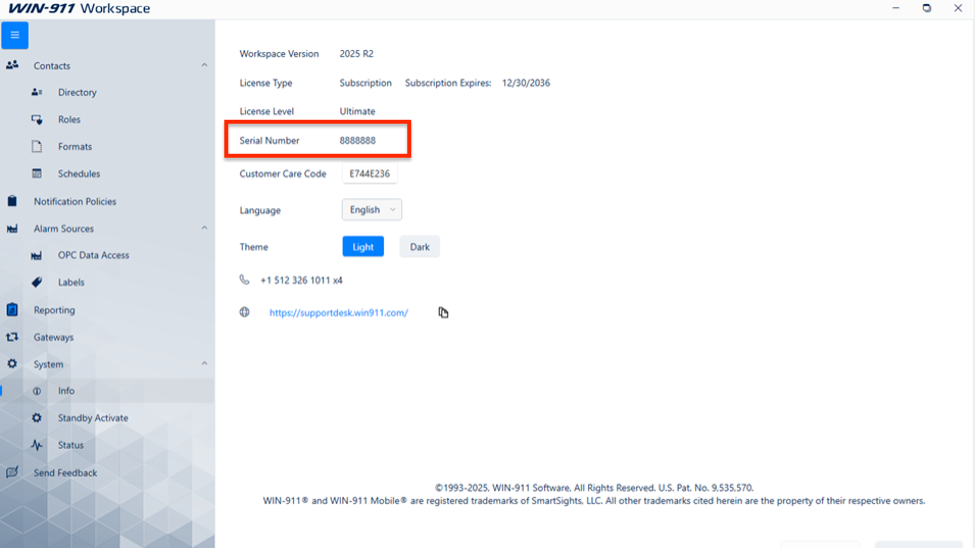Click the License Level value Ultimate
Image resolution: width=979 pixels, height=550 pixels.
pyautogui.click(x=357, y=111)
